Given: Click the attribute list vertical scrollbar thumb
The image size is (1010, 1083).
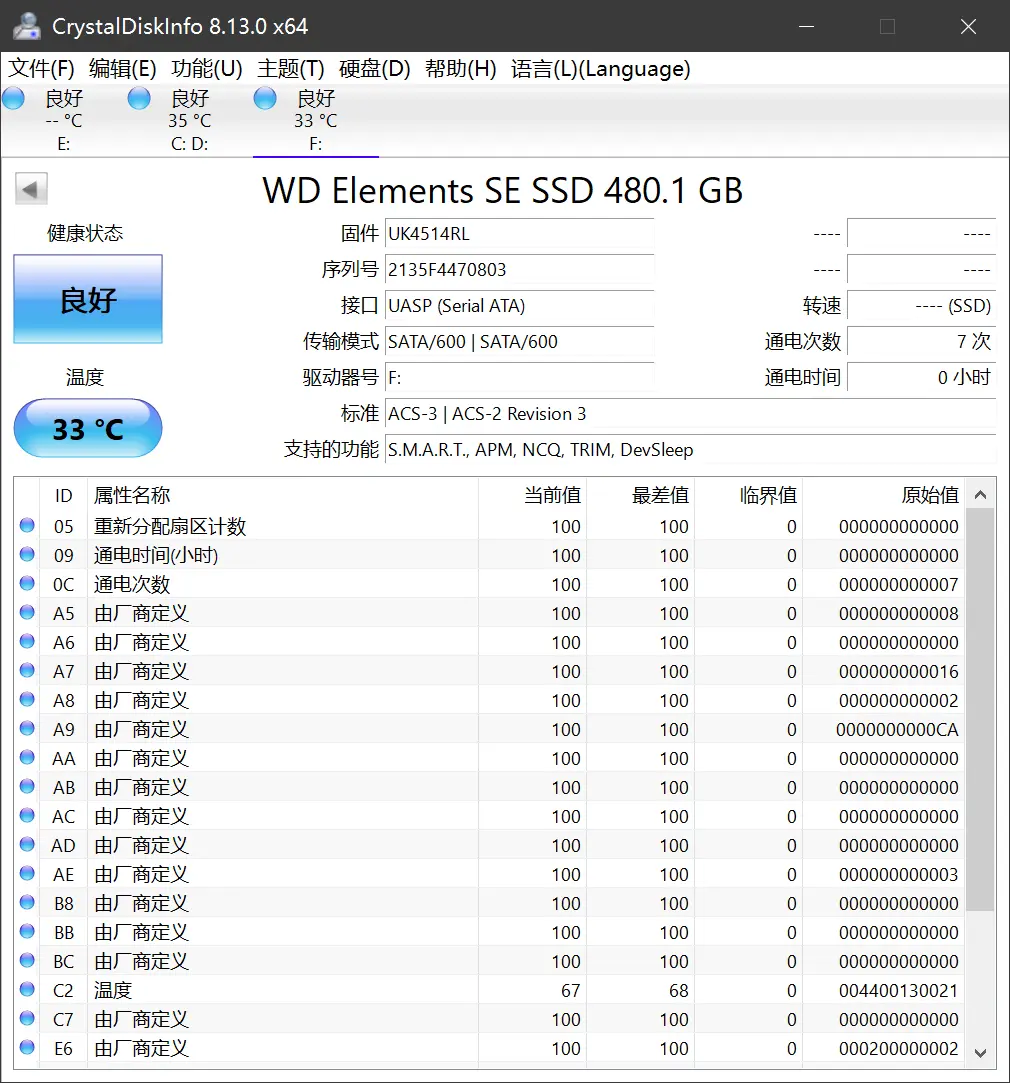Looking at the screenshot, I should (980, 710).
